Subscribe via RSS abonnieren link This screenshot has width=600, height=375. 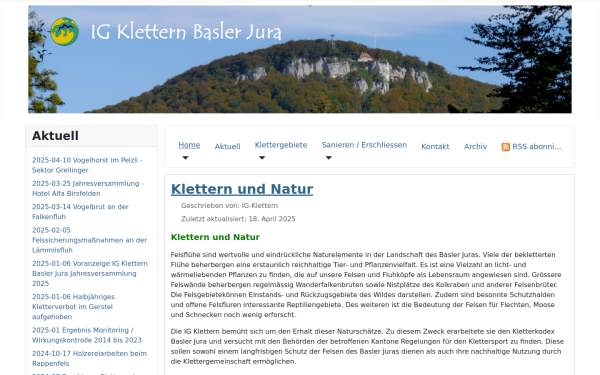pos(536,147)
